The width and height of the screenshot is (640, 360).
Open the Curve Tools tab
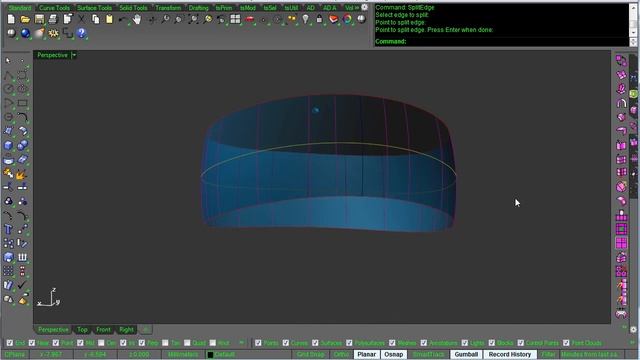tap(54, 8)
